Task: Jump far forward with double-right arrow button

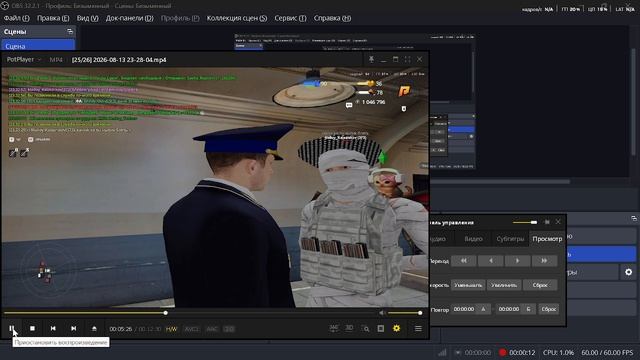Action: tap(544, 261)
